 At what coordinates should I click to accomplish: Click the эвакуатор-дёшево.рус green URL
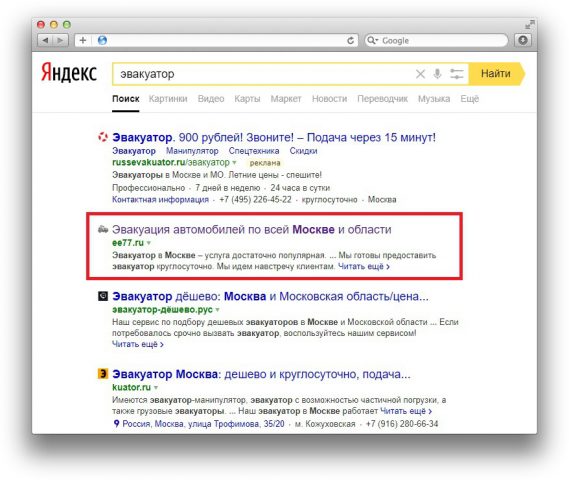pos(162,310)
